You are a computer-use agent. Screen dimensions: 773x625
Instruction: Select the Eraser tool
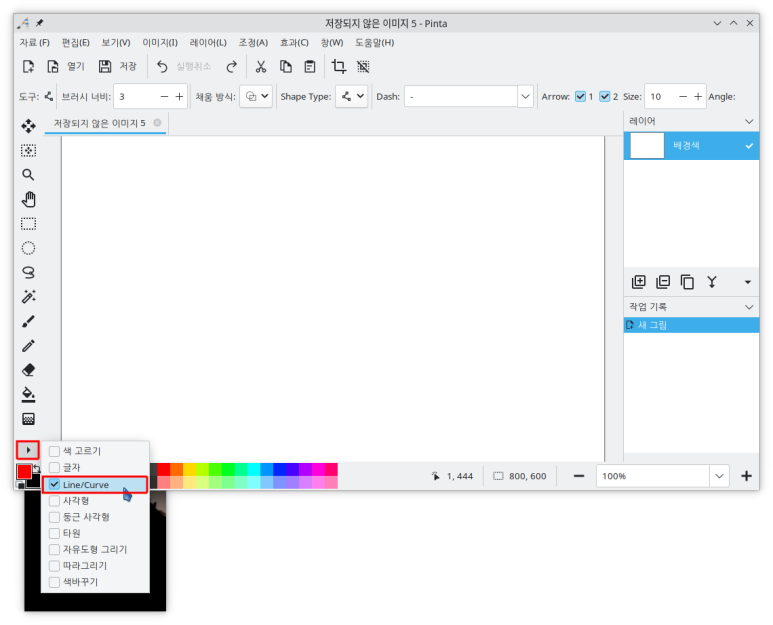coord(28,370)
